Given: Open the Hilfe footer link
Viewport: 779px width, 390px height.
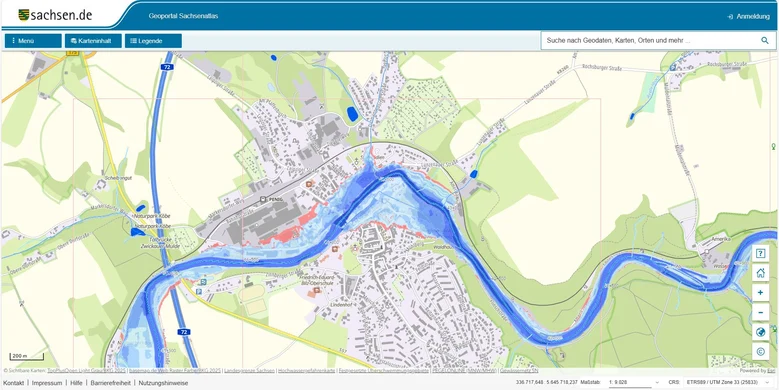Looking at the screenshot, I should coord(77,383).
